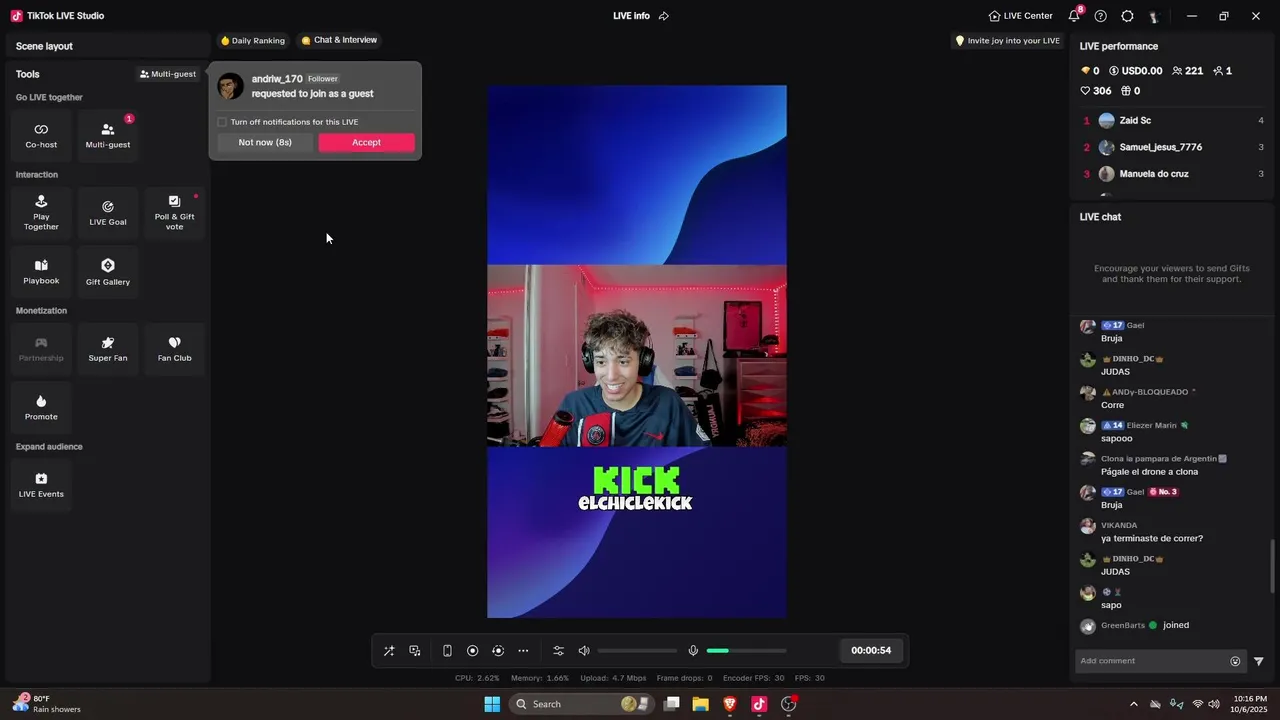Screen dimensions: 1280x720
Task: Open the three-dots more options menu
Action: tap(523, 651)
